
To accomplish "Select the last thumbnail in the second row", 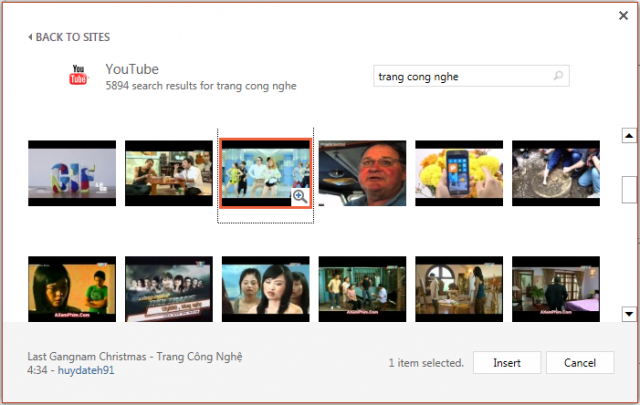I will 555,288.
